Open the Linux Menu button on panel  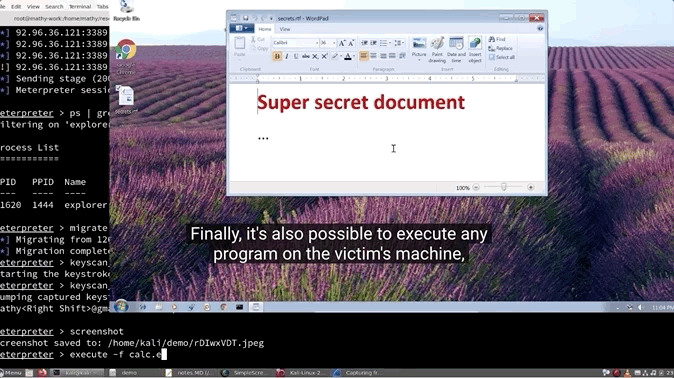(11, 372)
